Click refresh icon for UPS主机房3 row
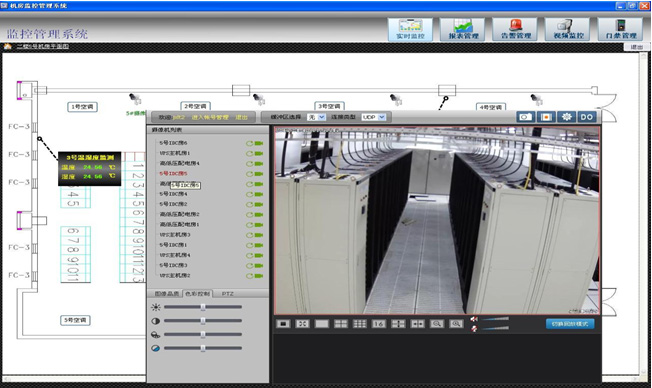 (x=249, y=235)
